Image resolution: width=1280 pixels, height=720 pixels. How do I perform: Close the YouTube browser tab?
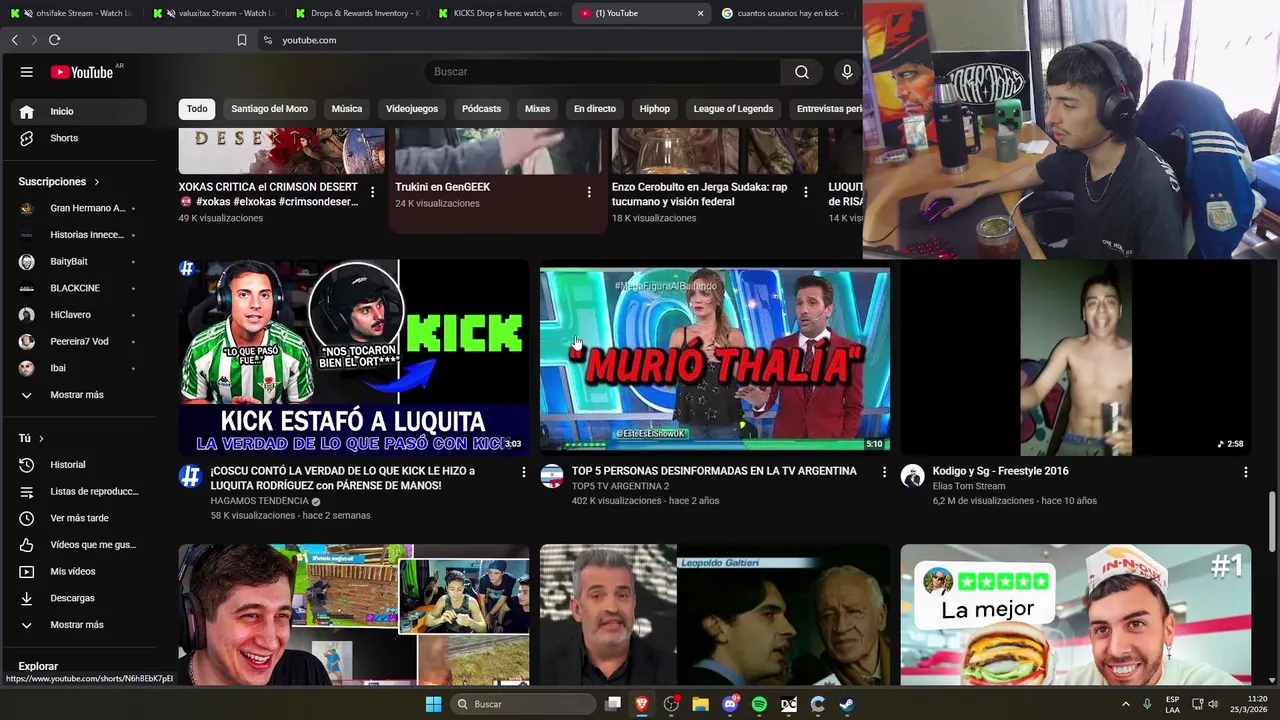(x=700, y=13)
